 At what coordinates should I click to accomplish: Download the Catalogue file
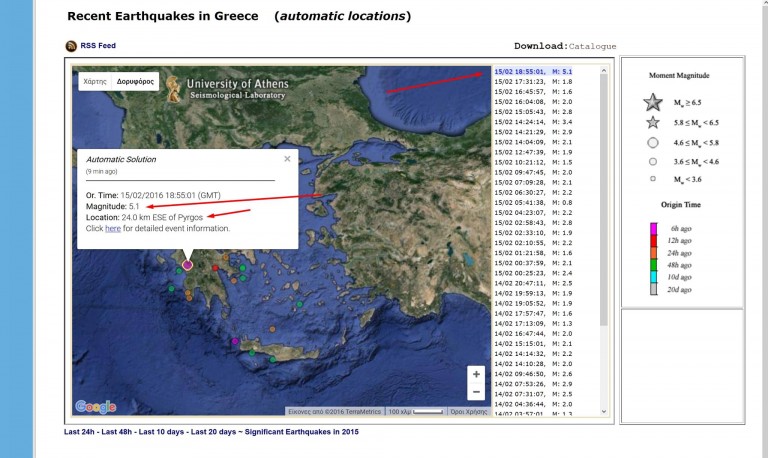pos(592,47)
